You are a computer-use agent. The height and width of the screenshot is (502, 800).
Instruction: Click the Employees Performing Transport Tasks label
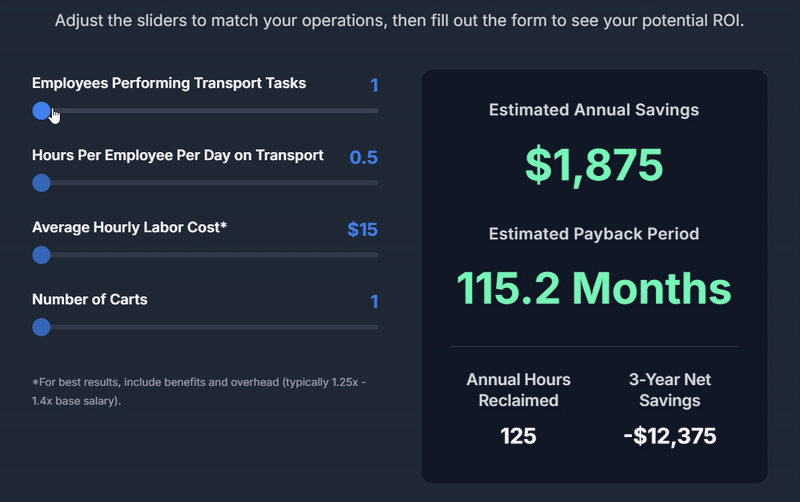tap(169, 84)
